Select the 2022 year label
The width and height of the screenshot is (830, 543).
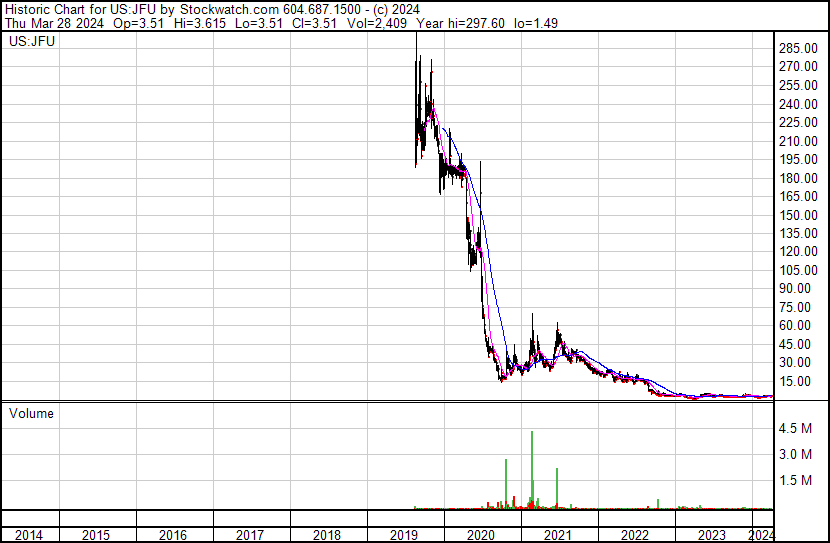(635, 535)
